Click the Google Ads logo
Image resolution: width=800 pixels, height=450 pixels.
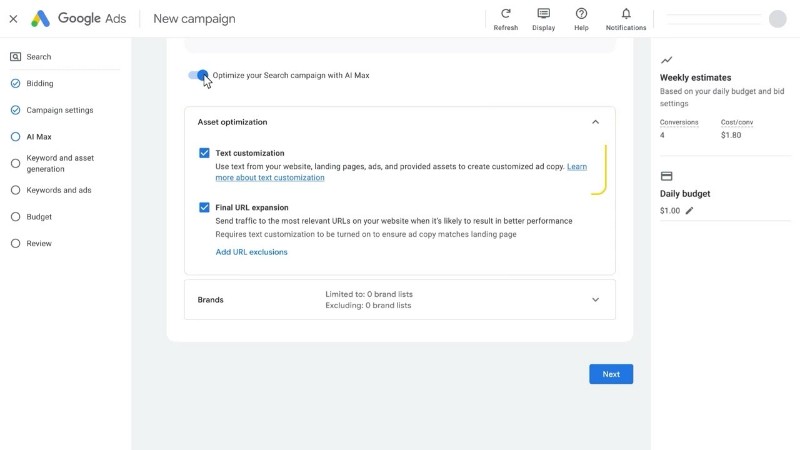click(40, 19)
